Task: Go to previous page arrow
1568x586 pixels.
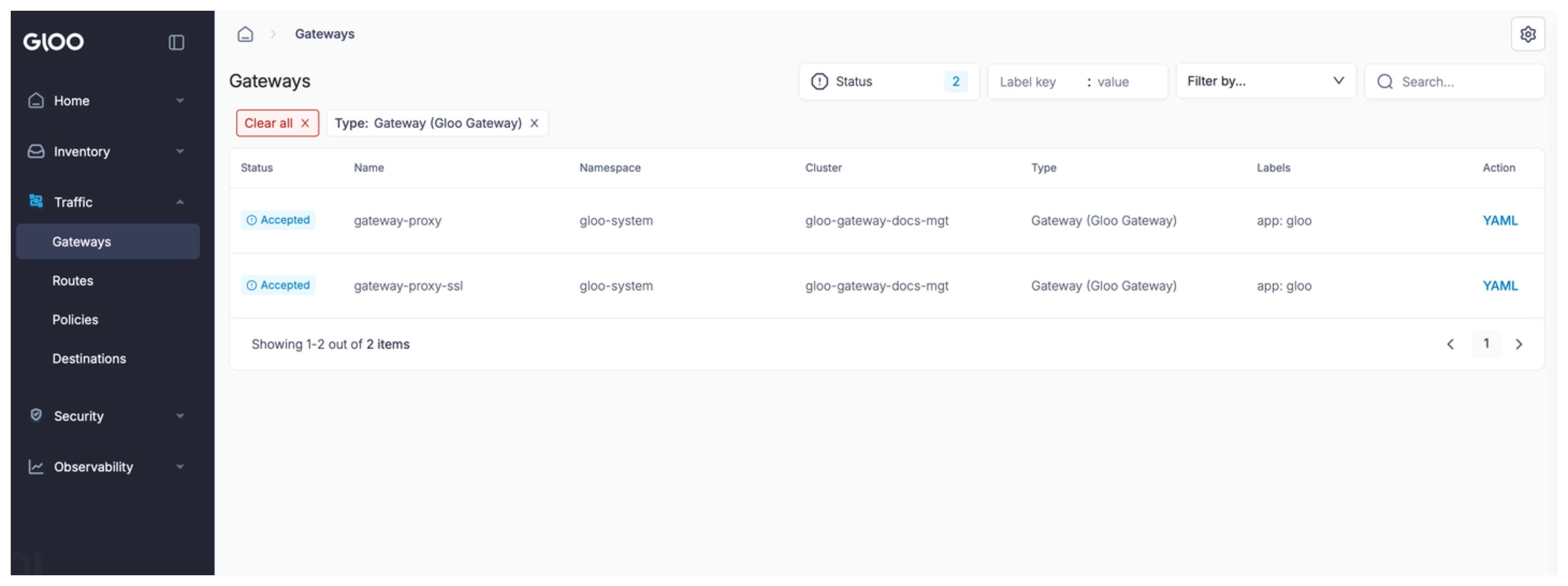Action: [1450, 344]
